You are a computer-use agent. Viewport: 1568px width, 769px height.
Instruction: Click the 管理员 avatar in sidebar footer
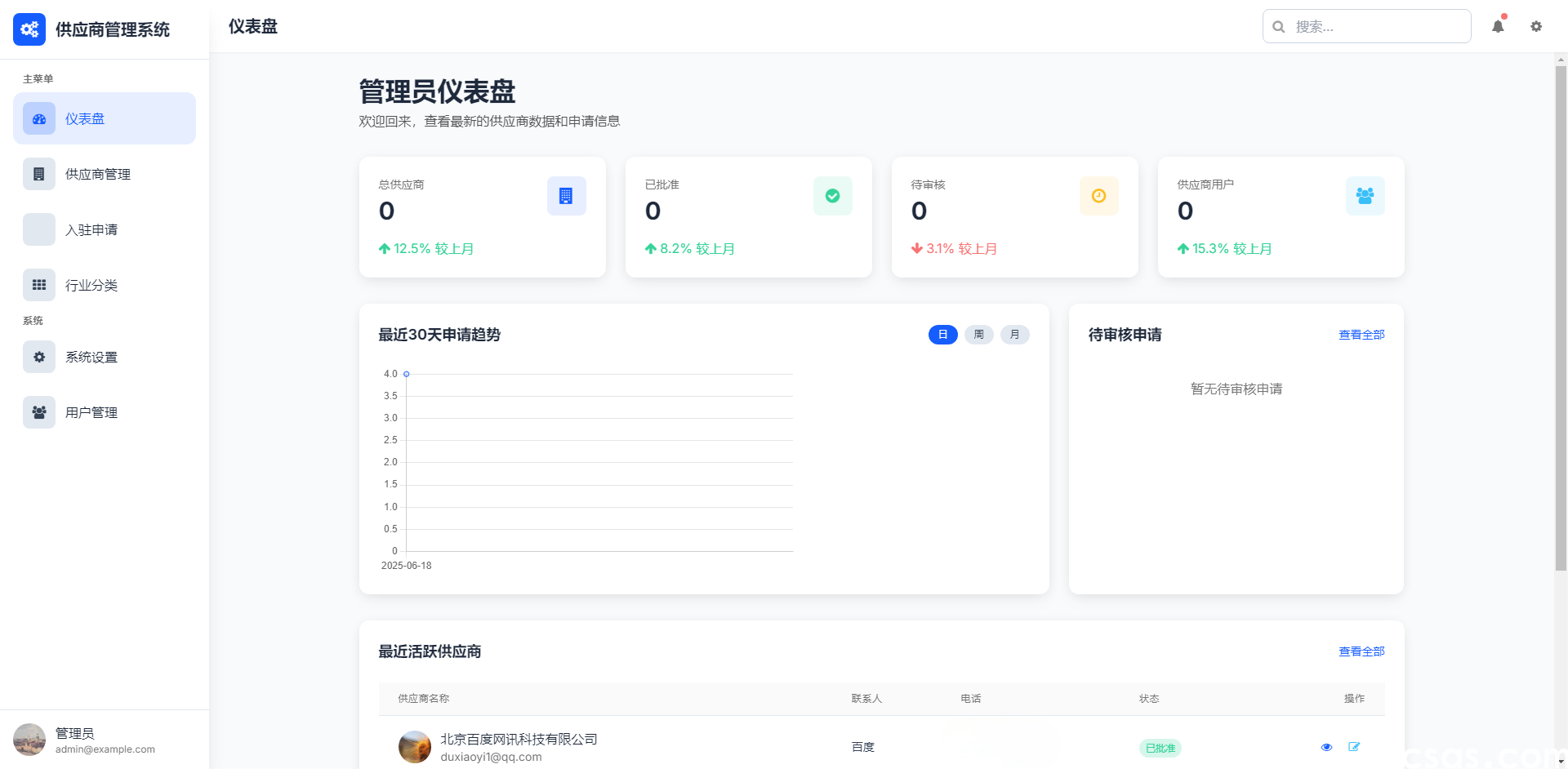point(29,740)
